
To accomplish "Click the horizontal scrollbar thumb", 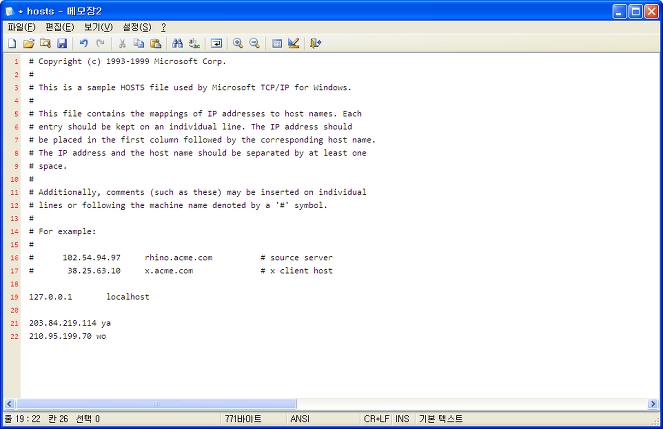I will [x=156, y=404].
